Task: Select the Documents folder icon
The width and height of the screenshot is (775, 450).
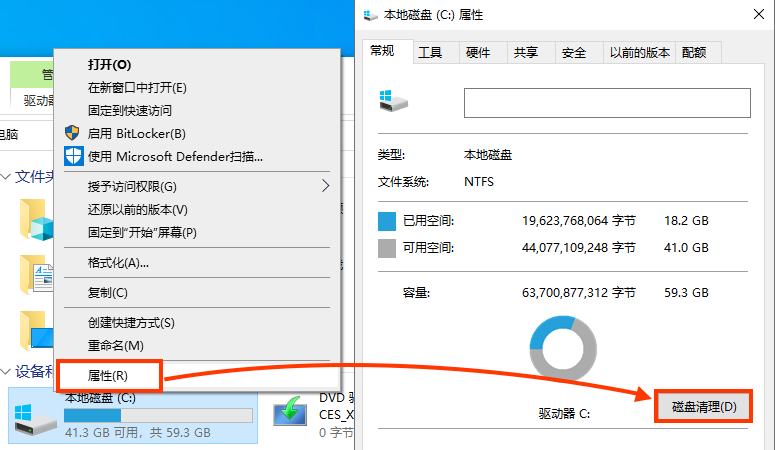Action: pyautogui.click(x=37, y=275)
